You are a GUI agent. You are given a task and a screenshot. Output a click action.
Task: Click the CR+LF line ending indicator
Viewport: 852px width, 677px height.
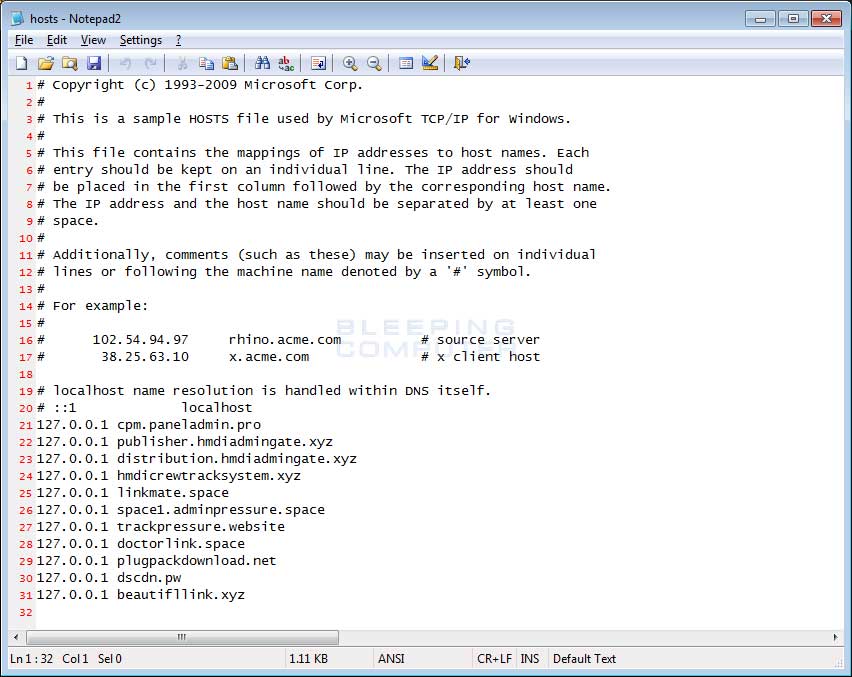(494, 659)
